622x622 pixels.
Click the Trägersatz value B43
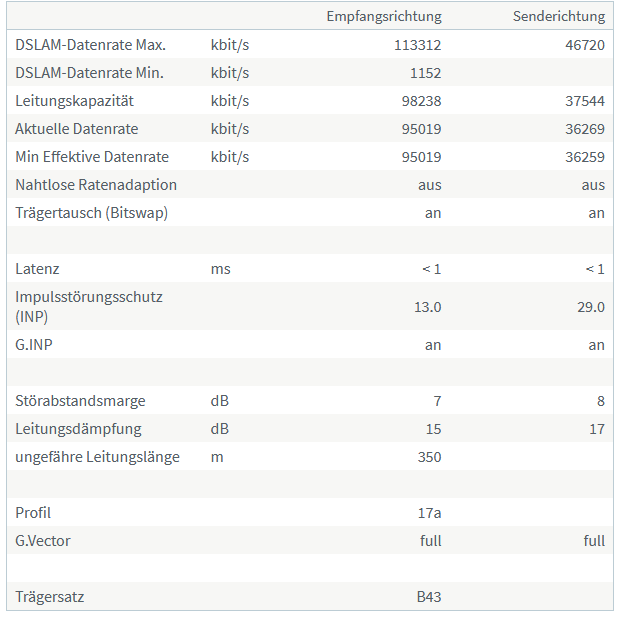429,597
